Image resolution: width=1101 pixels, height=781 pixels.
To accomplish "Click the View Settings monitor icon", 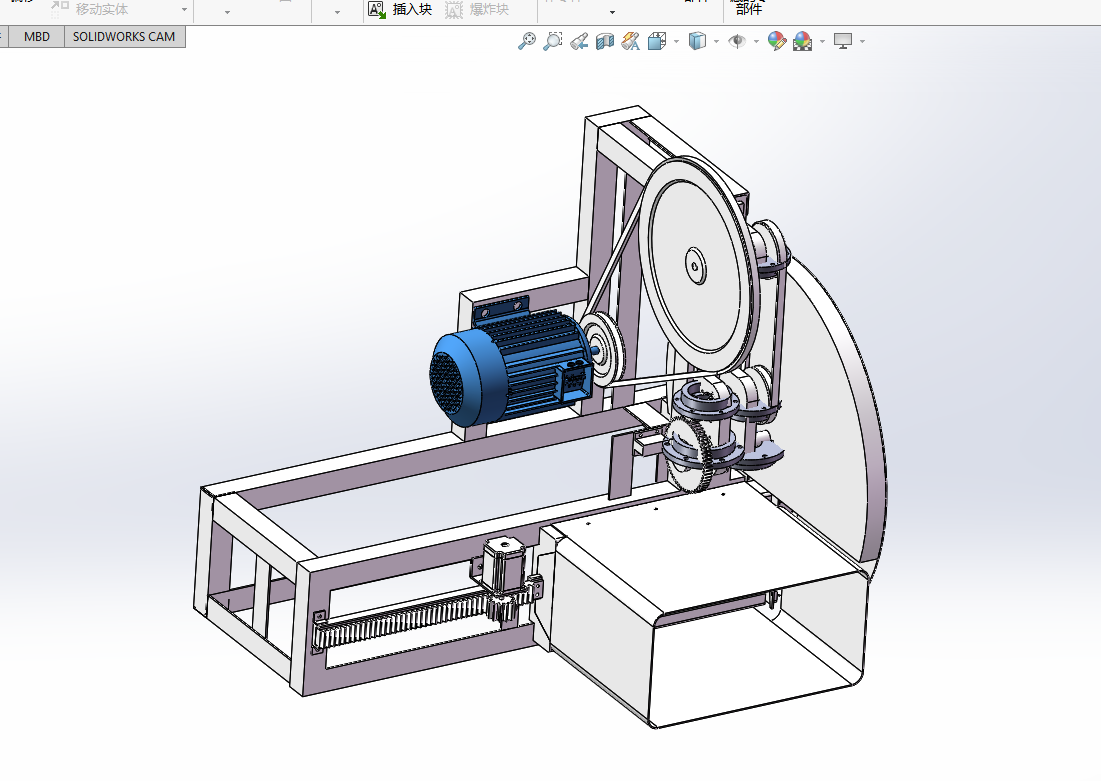I will pos(843,41).
